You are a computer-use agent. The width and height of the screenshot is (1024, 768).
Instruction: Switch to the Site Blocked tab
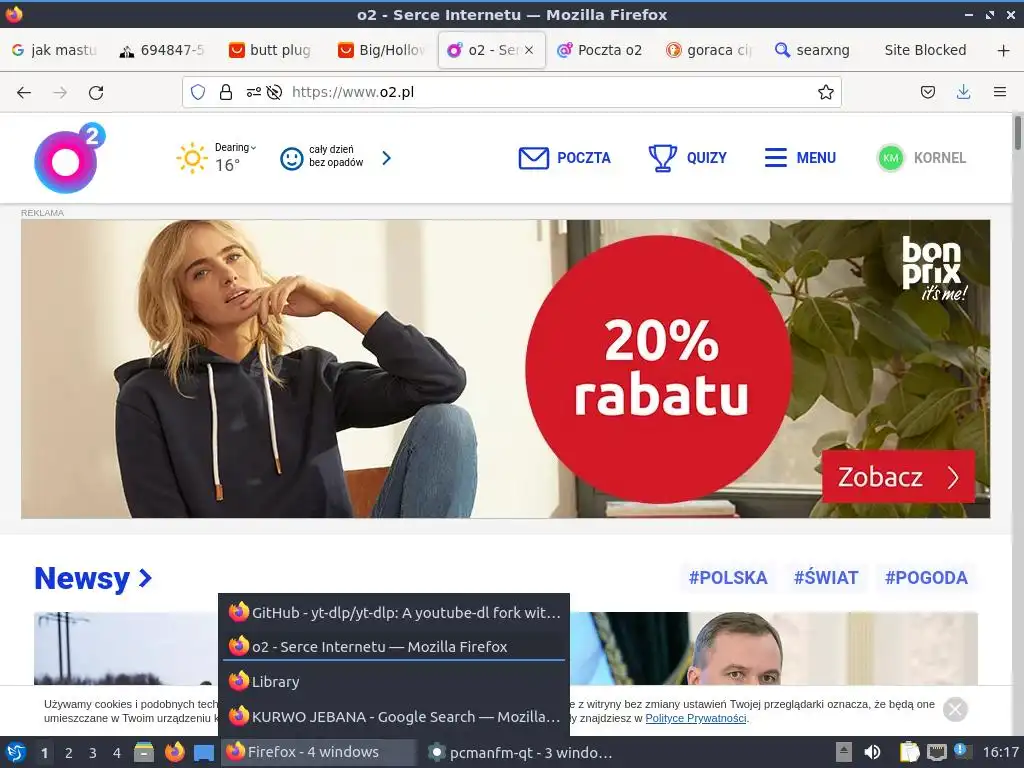[x=925, y=50]
